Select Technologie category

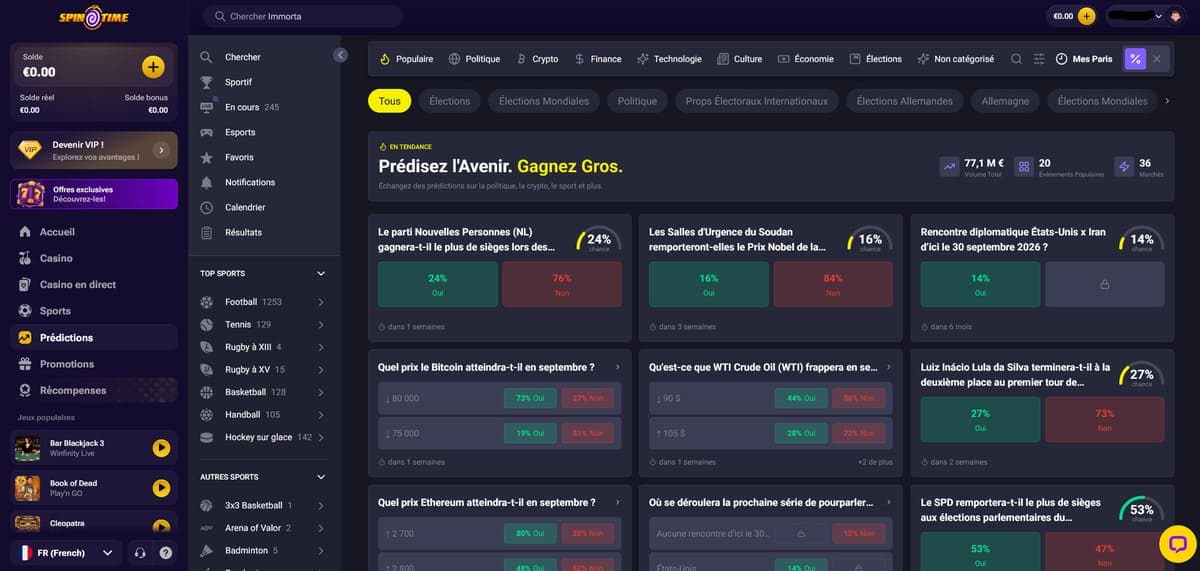pyautogui.click(x=669, y=59)
